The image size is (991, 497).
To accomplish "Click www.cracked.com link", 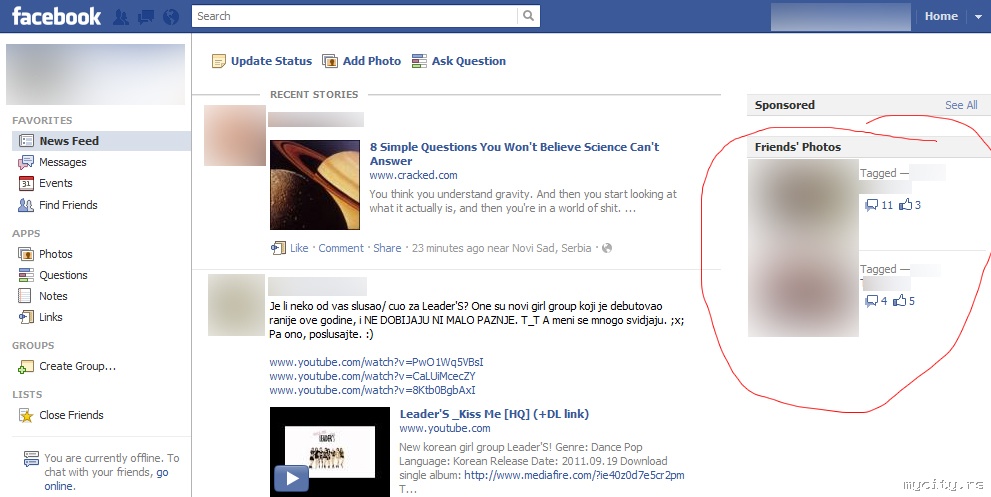I will (413, 175).
